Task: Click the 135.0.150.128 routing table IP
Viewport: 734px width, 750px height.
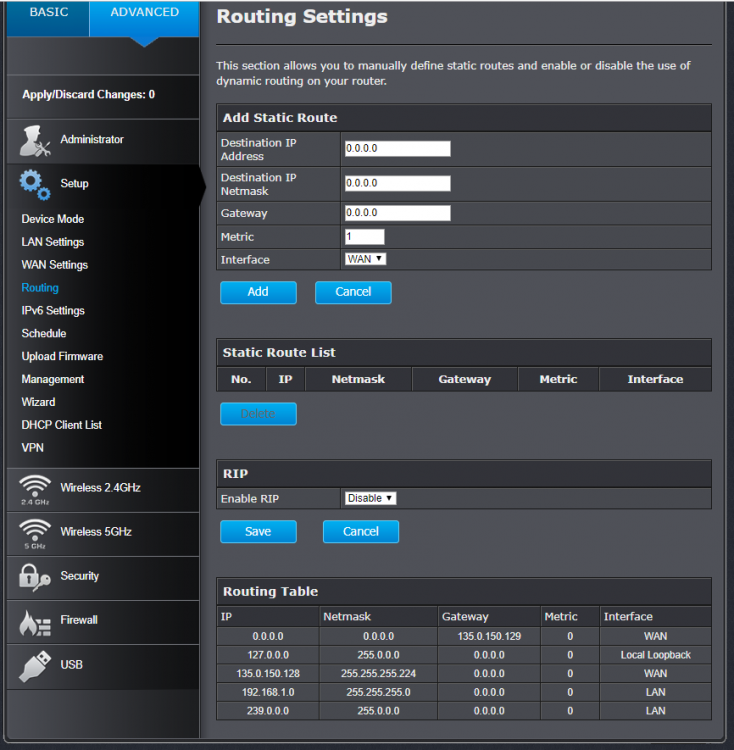Action: [x=268, y=674]
